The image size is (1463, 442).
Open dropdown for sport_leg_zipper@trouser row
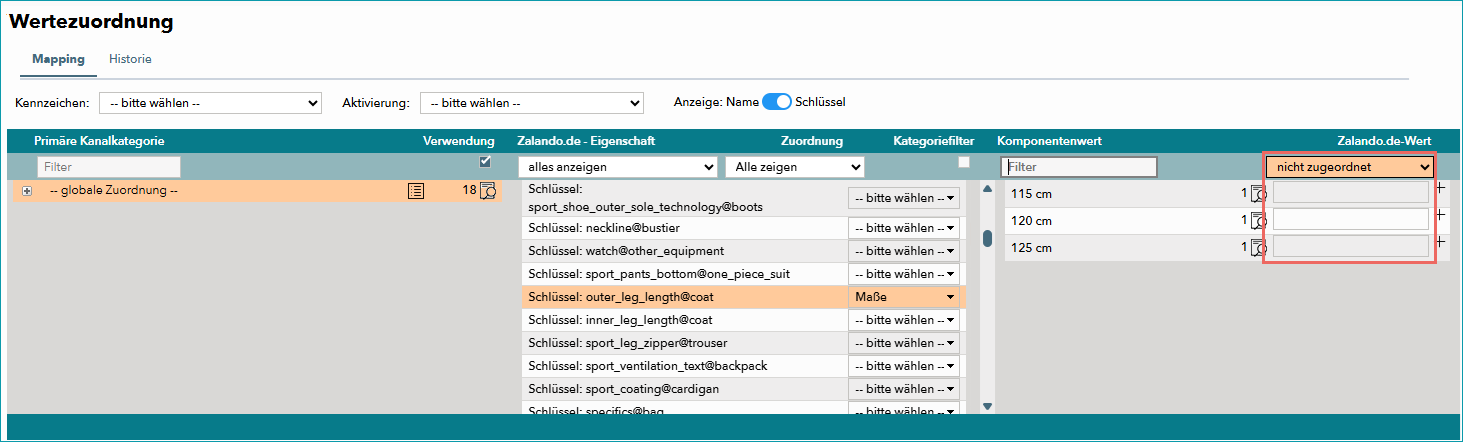904,343
